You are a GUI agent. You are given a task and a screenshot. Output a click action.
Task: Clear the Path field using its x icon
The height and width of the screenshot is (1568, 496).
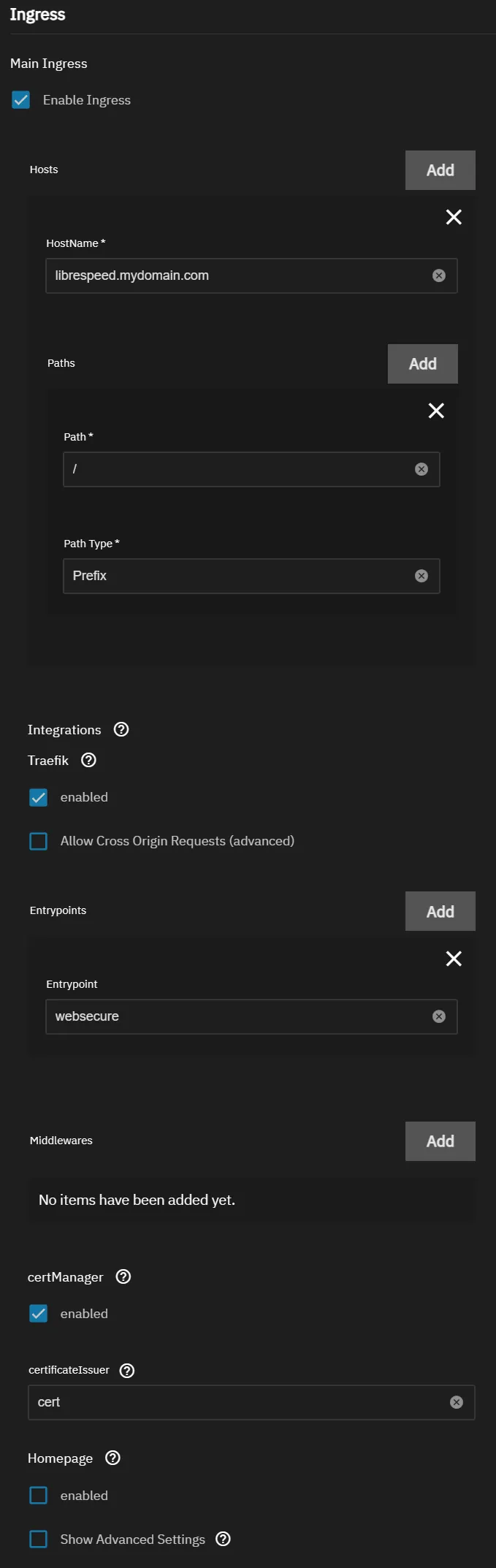click(x=421, y=469)
